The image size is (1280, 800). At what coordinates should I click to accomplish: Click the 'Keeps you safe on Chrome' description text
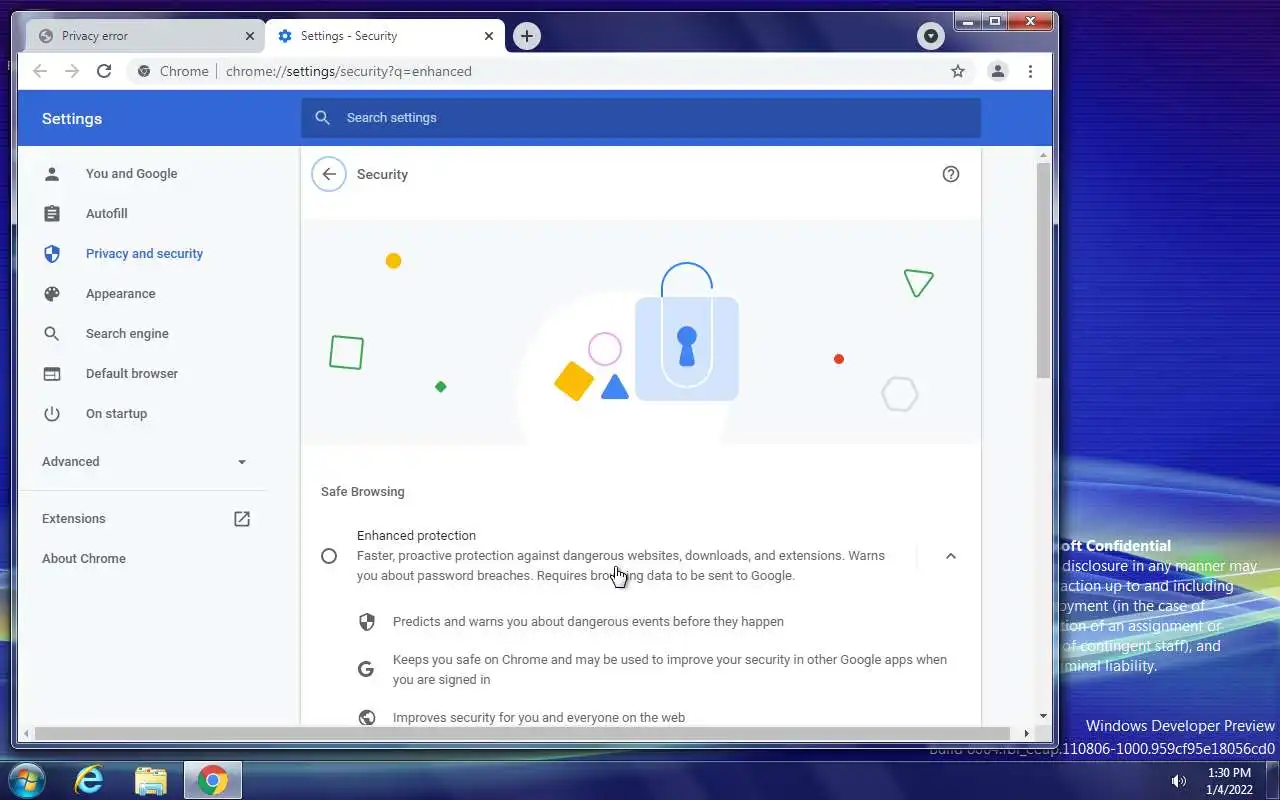click(x=670, y=669)
